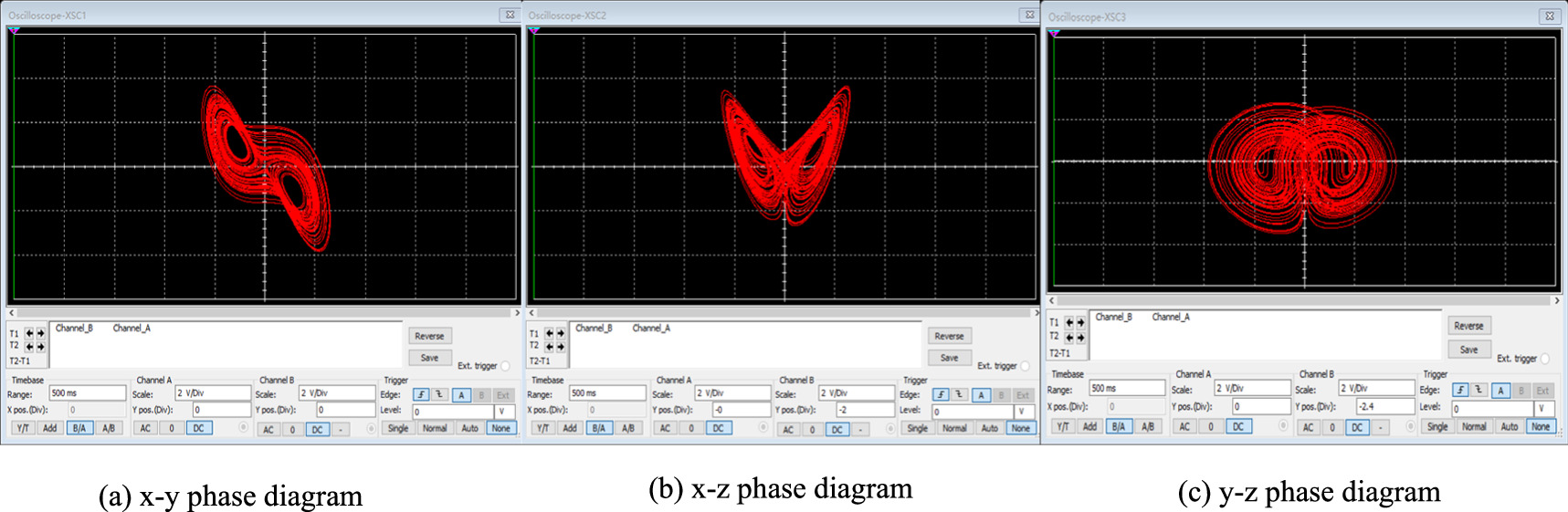Select trigger mode Auto in XSC1

[470, 428]
